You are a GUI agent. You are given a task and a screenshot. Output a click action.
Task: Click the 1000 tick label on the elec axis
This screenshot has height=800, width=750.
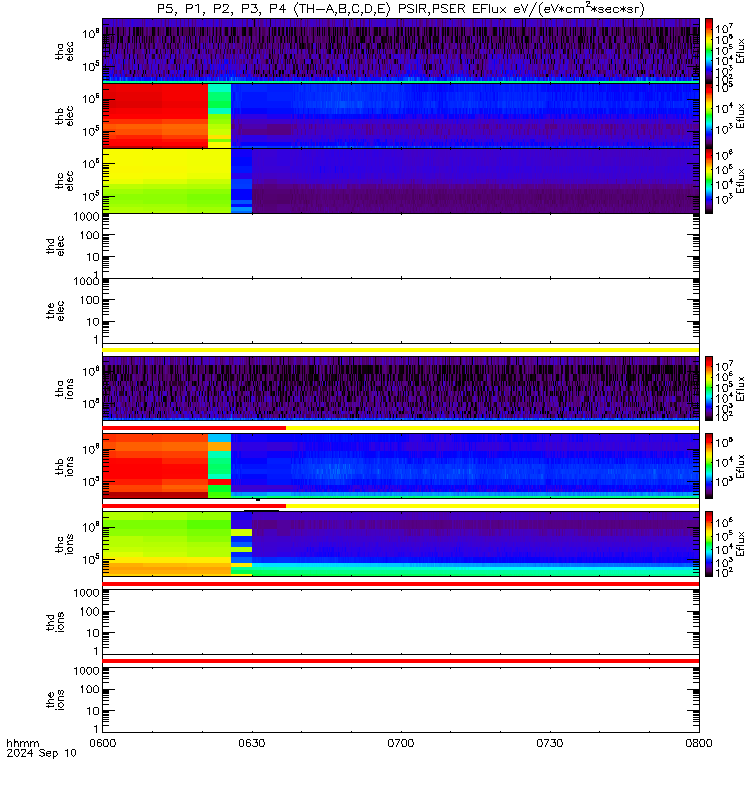(x=86, y=282)
